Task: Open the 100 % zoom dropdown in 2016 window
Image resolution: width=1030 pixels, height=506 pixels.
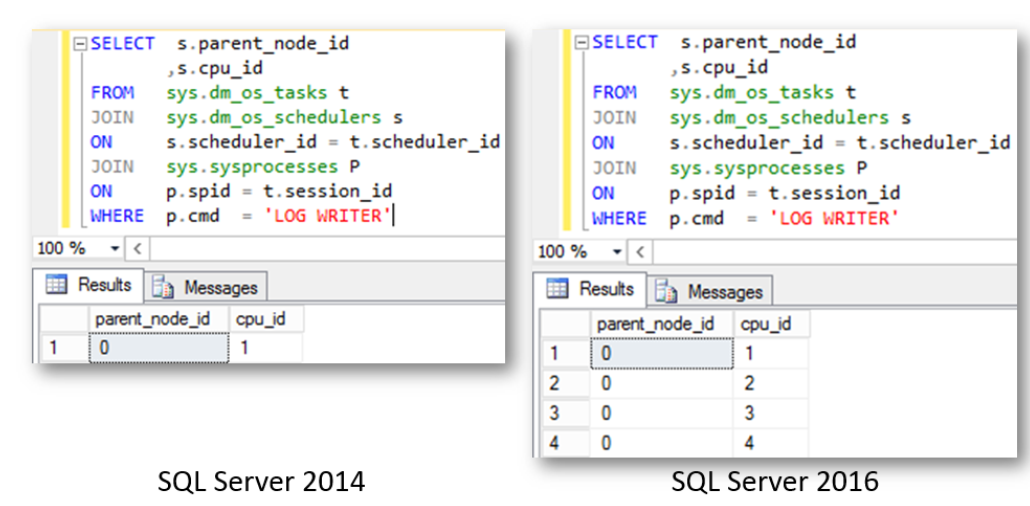Action: tap(617, 252)
